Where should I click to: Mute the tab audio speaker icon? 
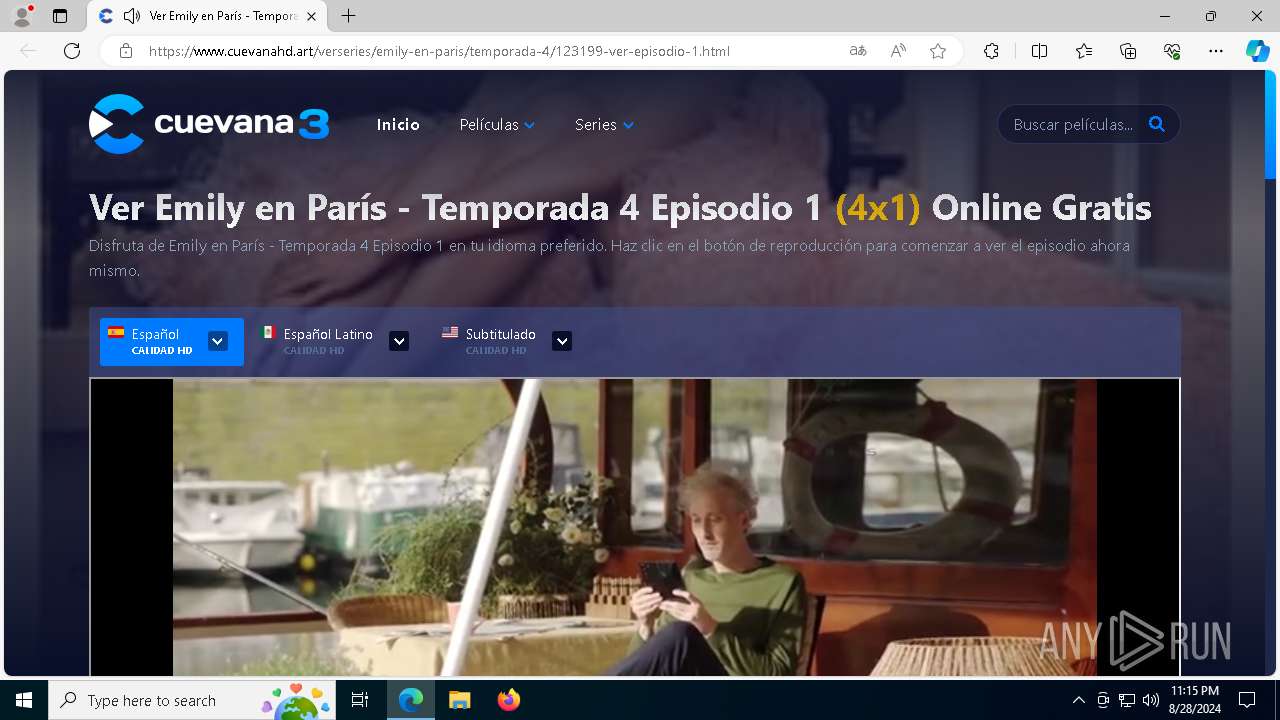point(131,16)
